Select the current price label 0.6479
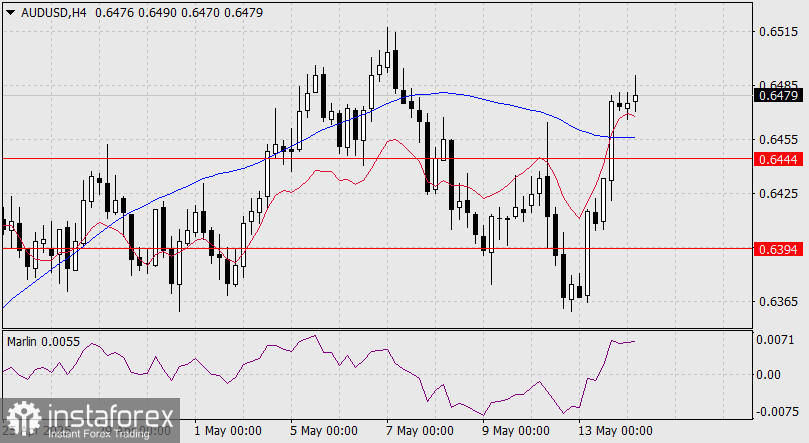 (x=779, y=95)
